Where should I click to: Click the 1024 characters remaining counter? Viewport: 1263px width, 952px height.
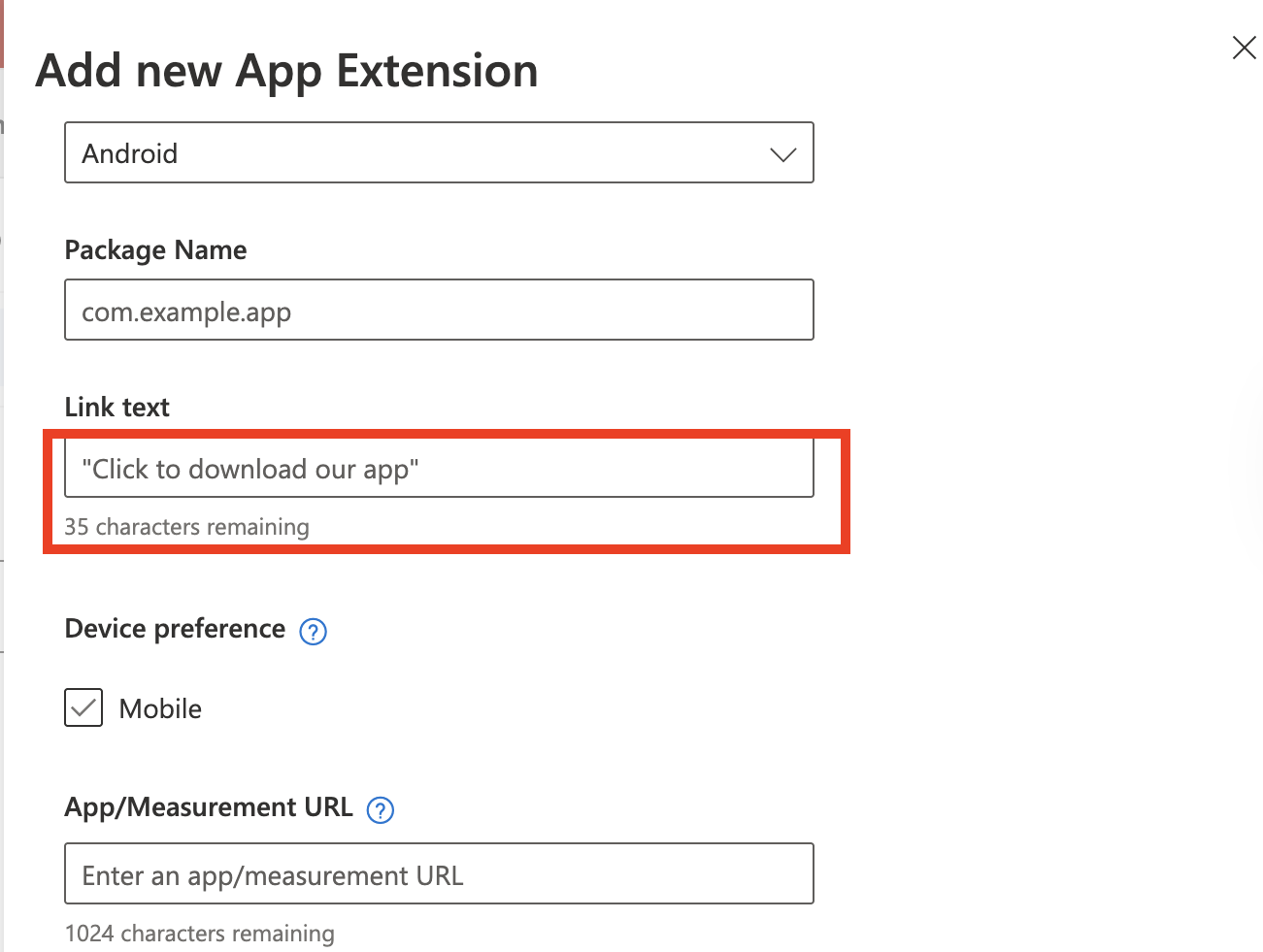(x=199, y=934)
